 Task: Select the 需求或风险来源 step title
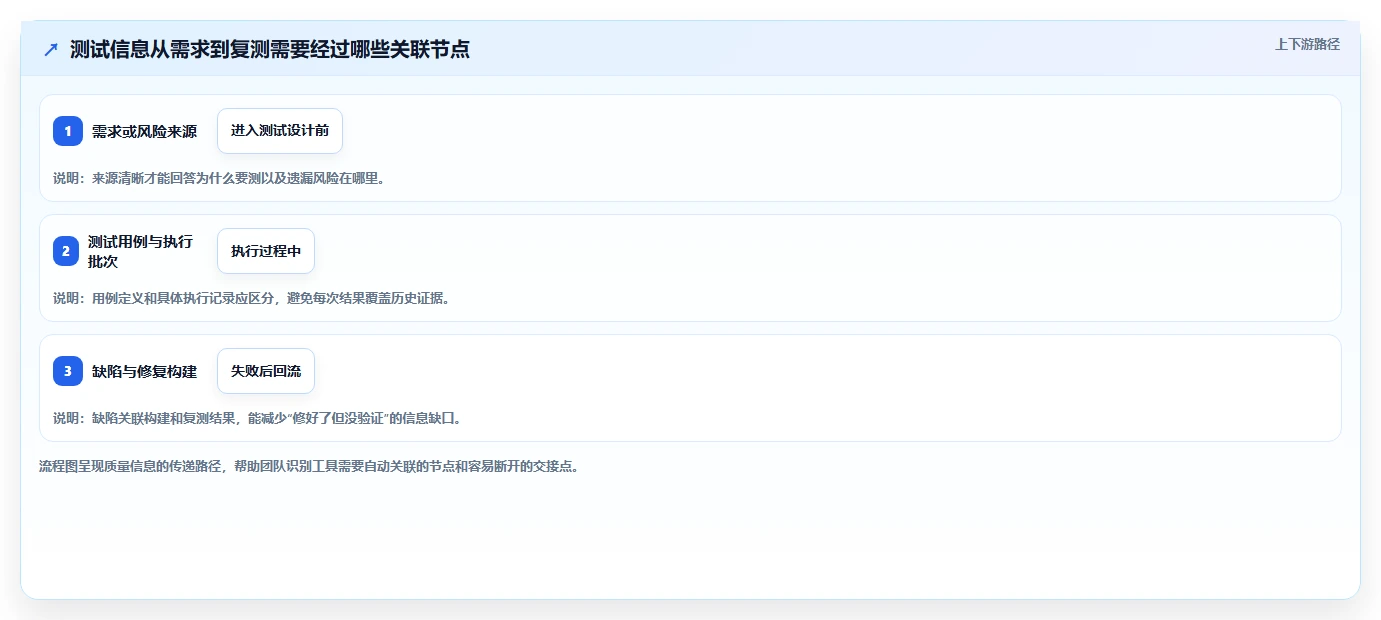point(144,131)
